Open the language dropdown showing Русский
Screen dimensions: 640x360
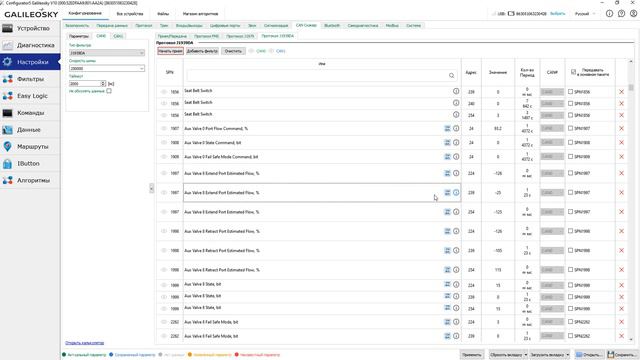pos(585,14)
